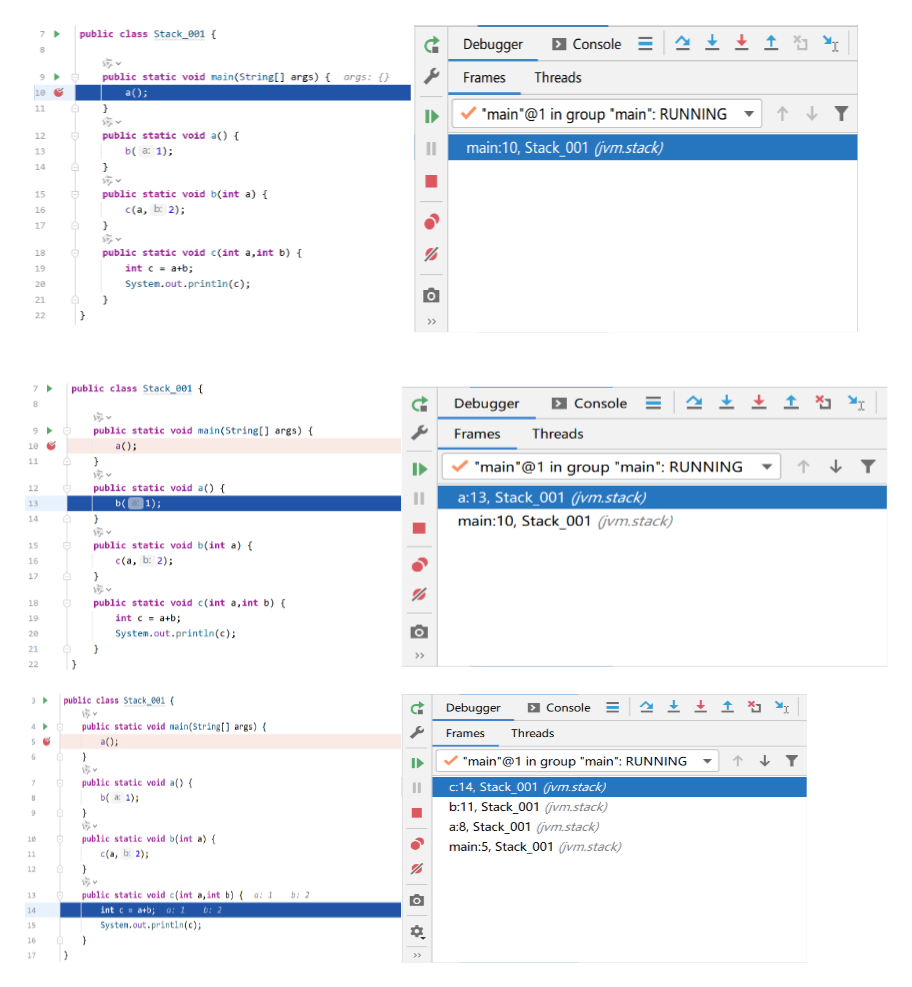Viewport: 912px width, 987px height.
Task: Click Step Into icon in debugger showing only main:10 frame
Action: click(712, 43)
